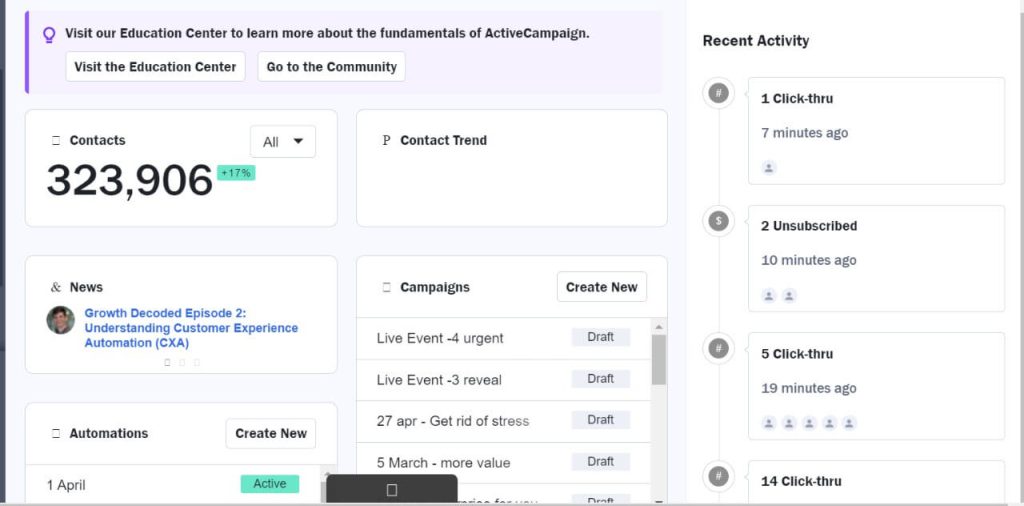
Task: Select the third news carousel dot
Action: [197, 362]
